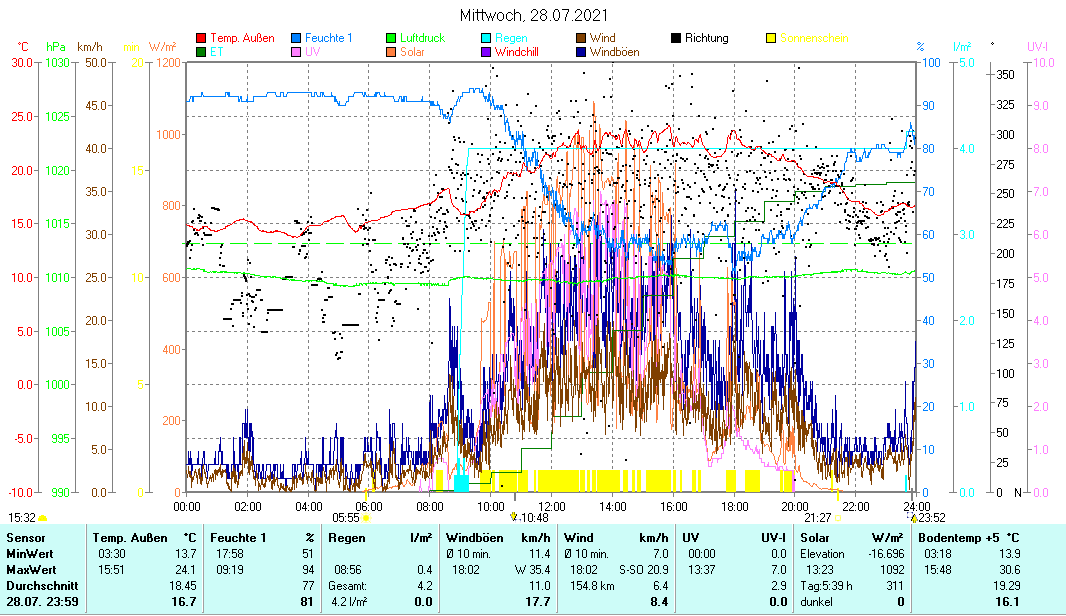Click the solar maximum value 1092
This screenshot has width=1066, height=616.
(893, 570)
